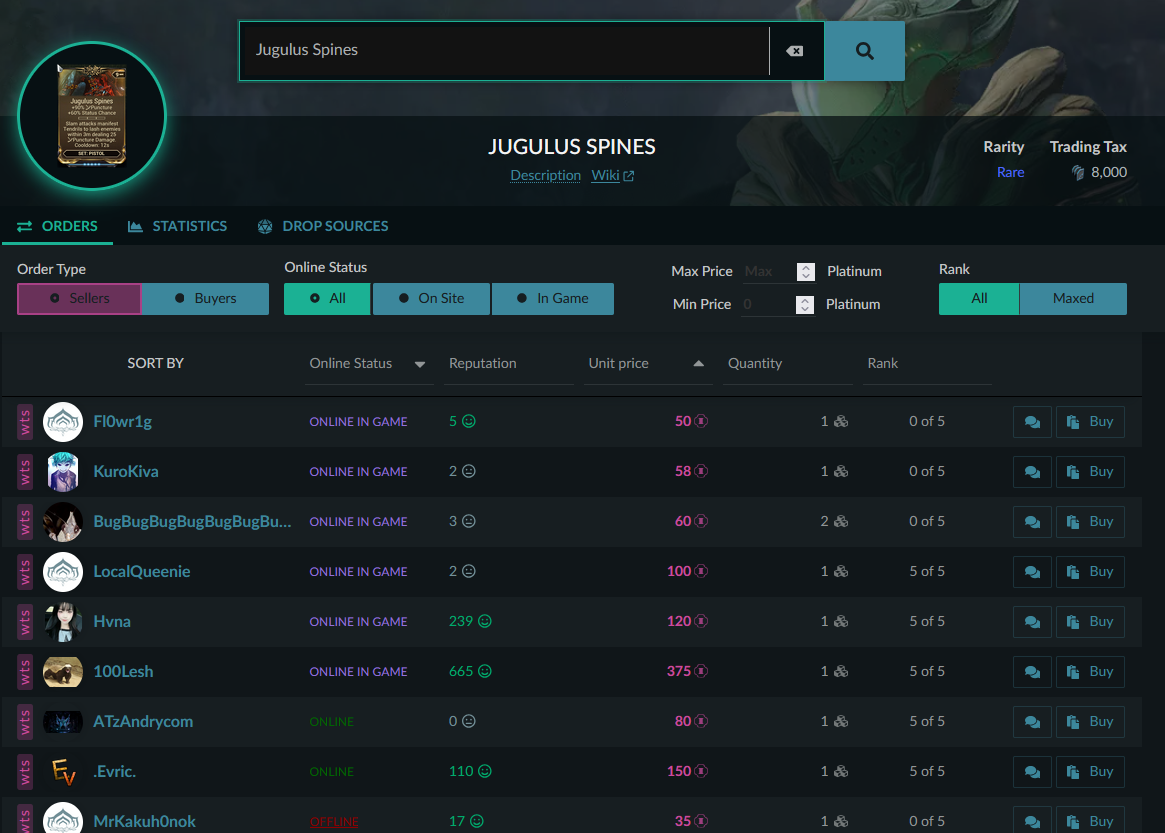Start chat with Hvna

[x=1032, y=621]
